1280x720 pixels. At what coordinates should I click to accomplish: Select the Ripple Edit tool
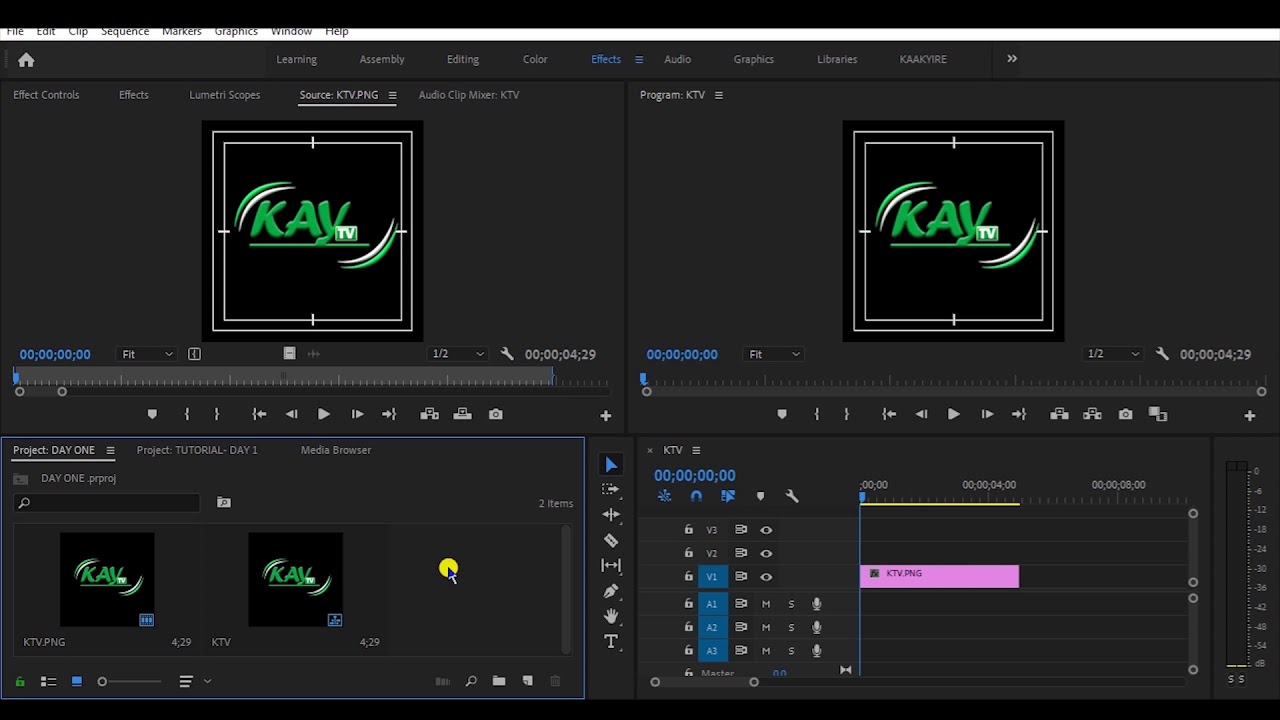pyautogui.click(x=611, y=514)
